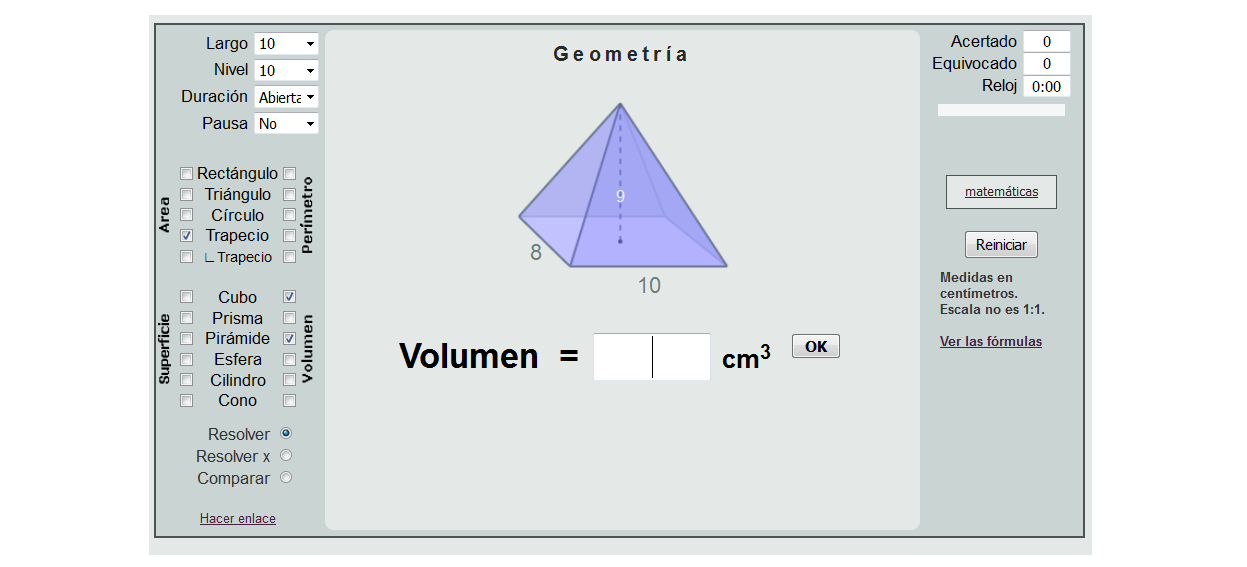Click the Volumen answer input field

(652, 357)
